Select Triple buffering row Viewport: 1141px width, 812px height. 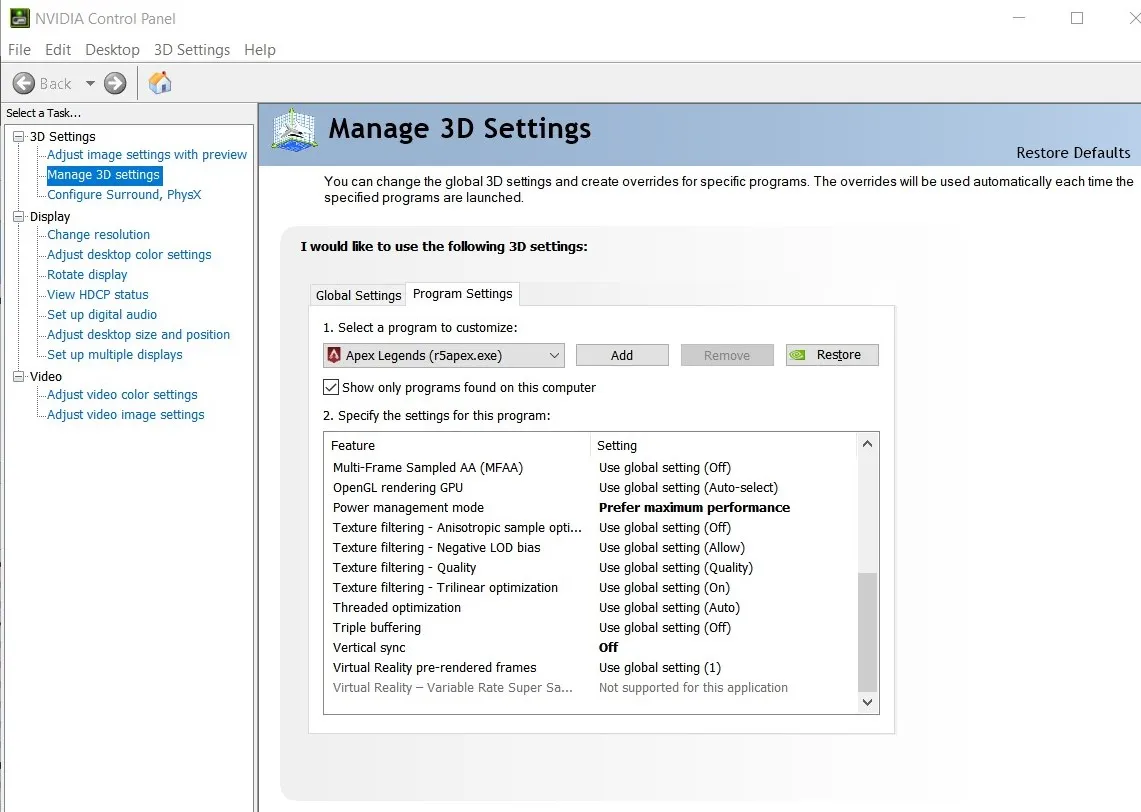click(591, 628)
